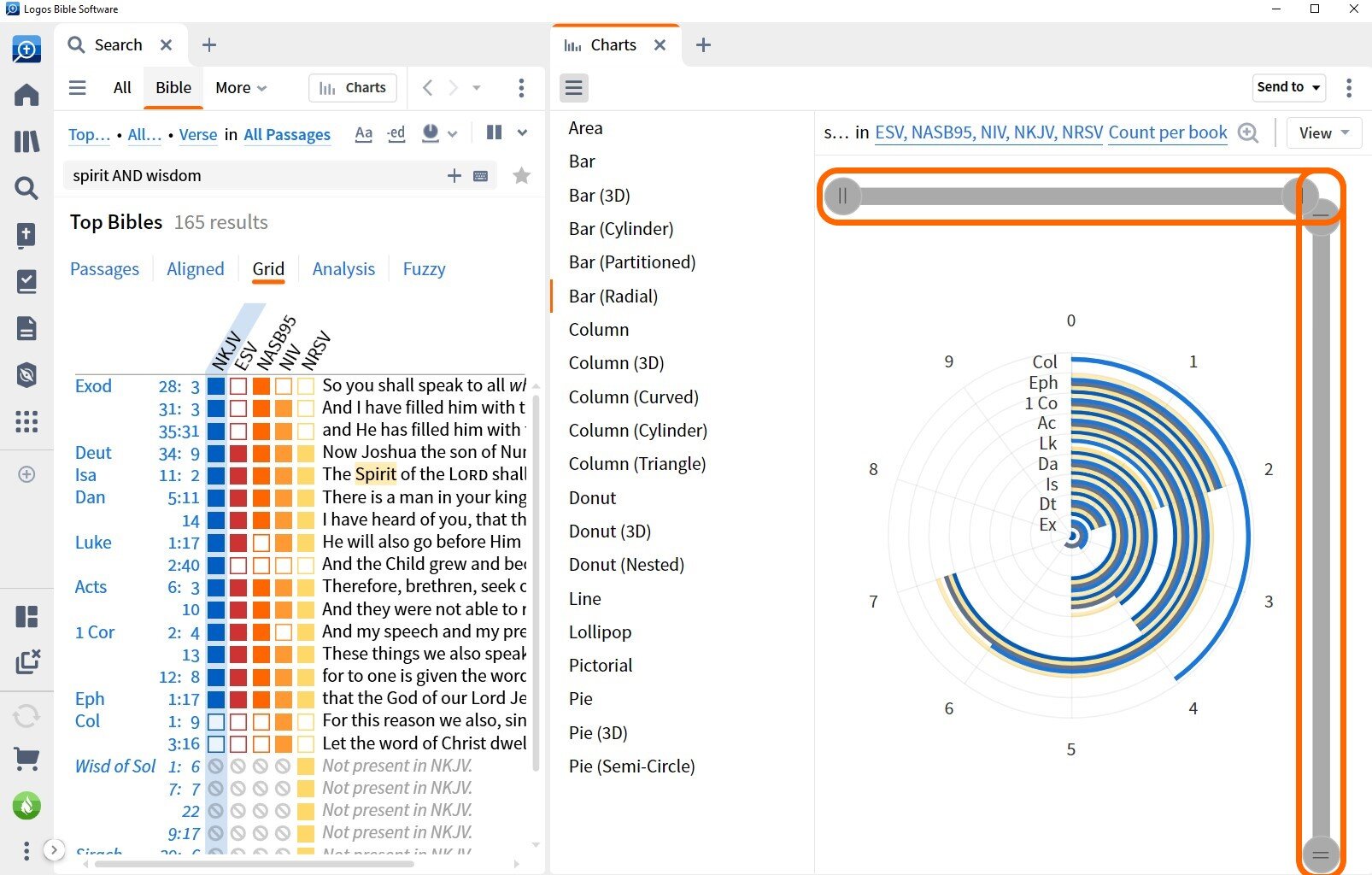Click the Charts button in Search toolbar
The height and width of the screenshot is (875, 1372).
tap(353, 87)
